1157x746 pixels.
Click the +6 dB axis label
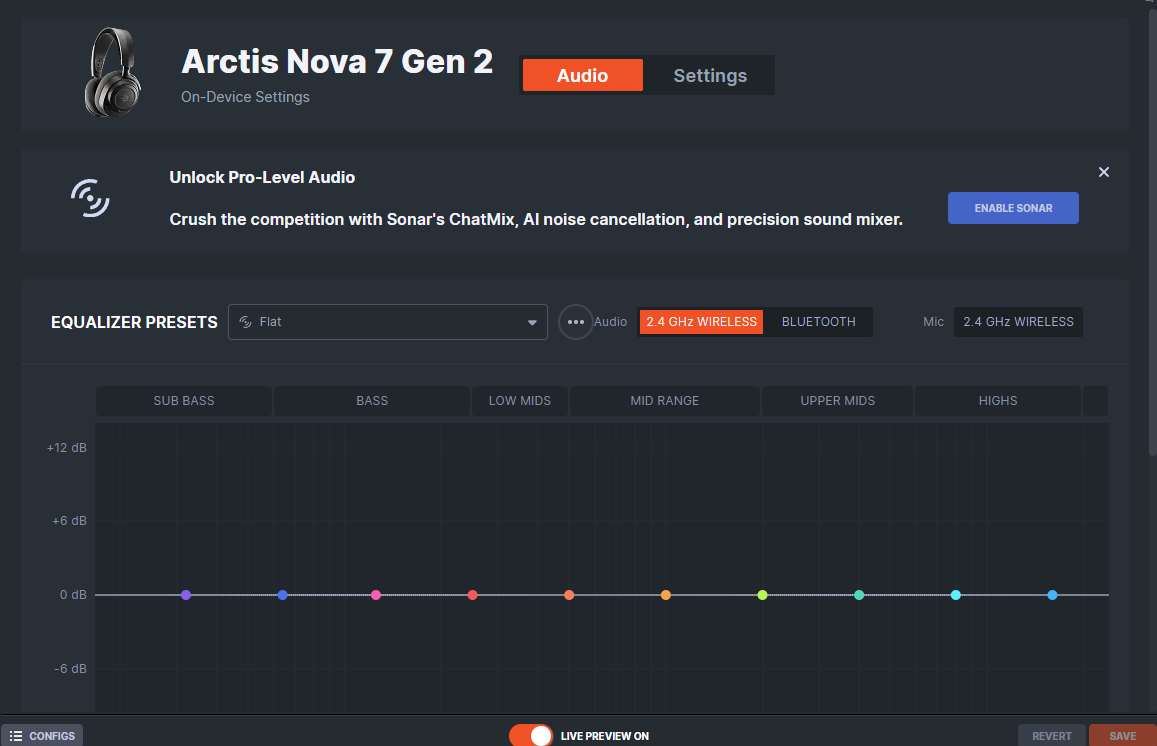(x=69, y=521)
